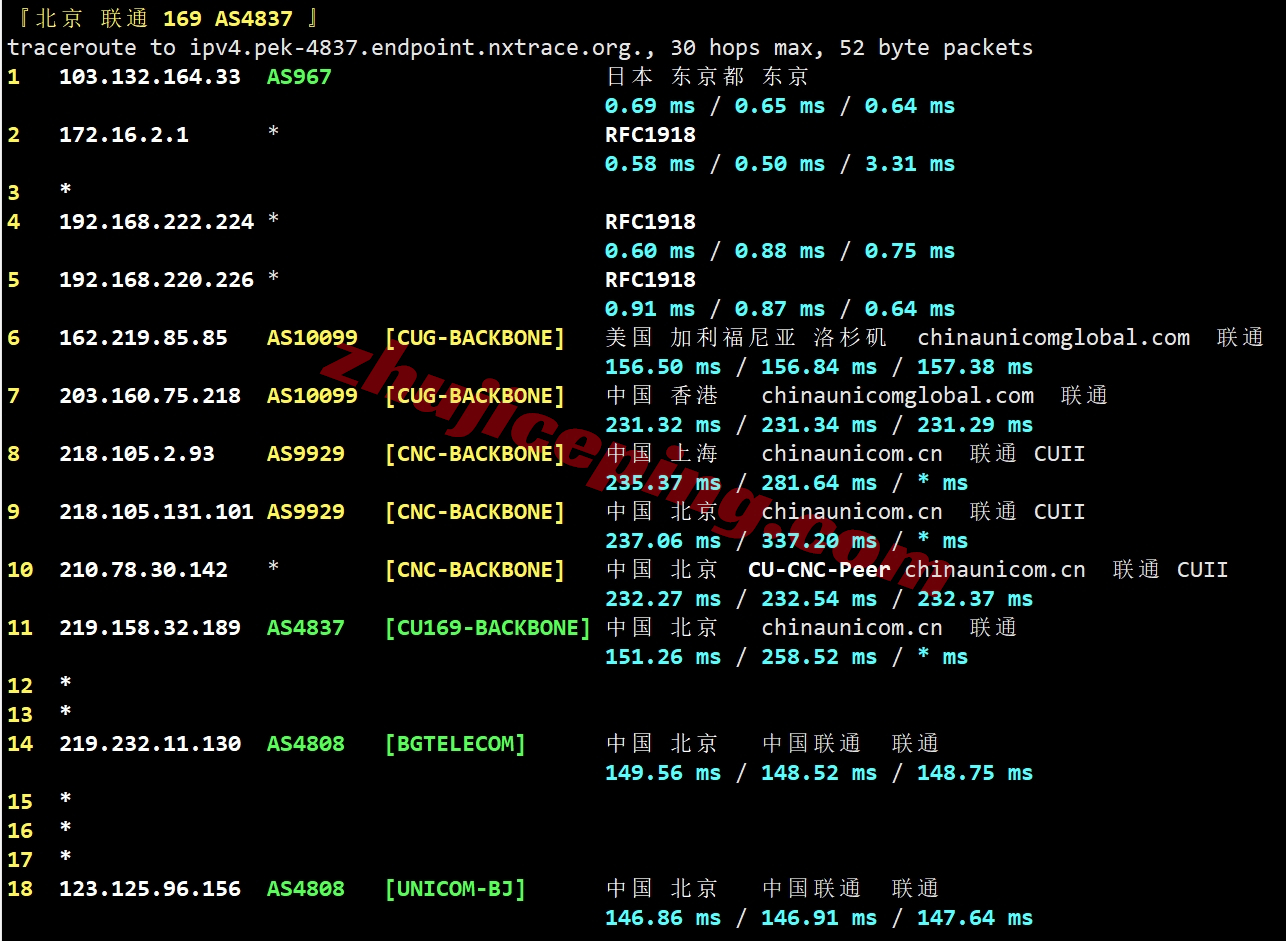
Task: Select IP address 210.78.30.142
Action: (143, 569)
